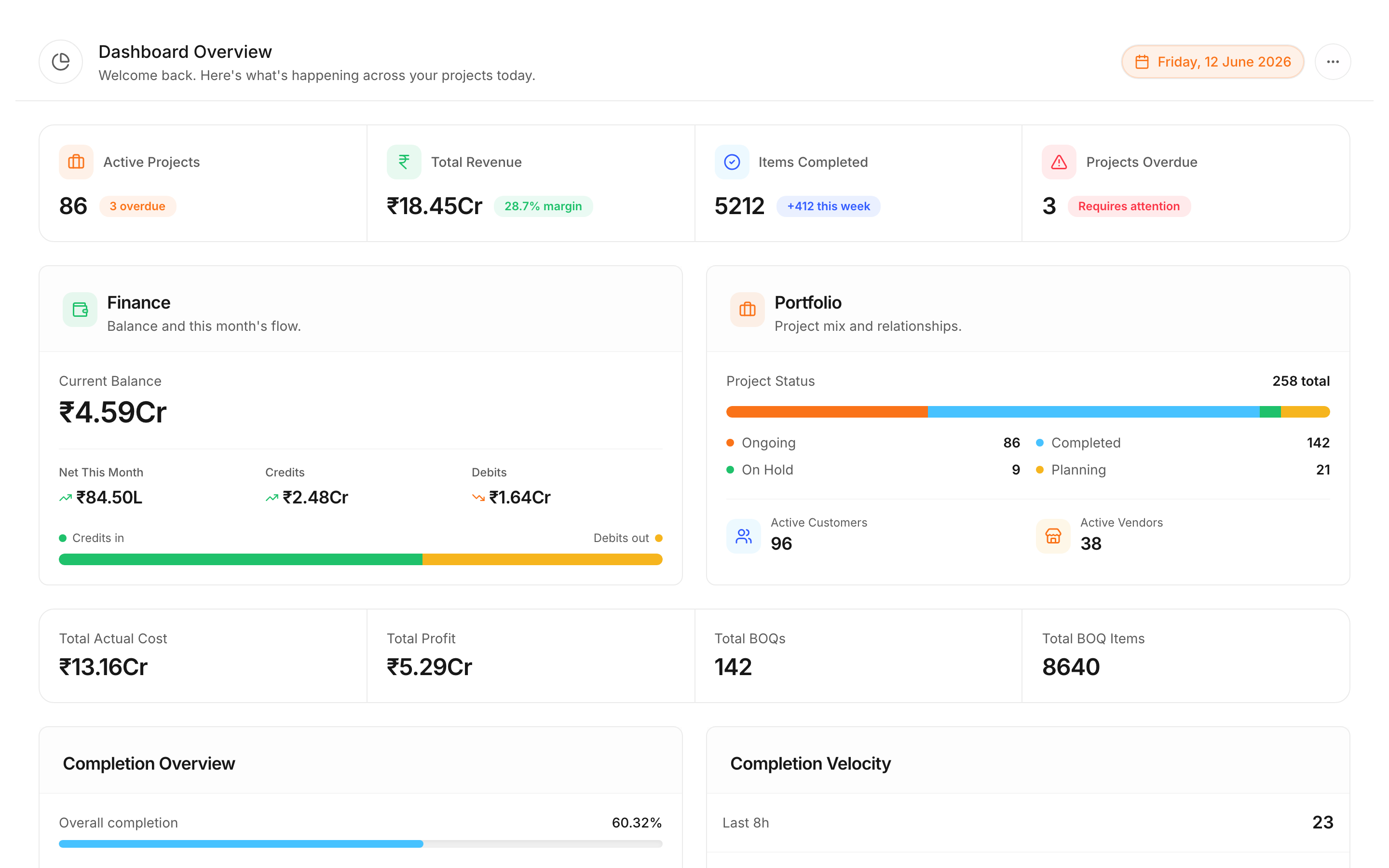This screenshot has height=868, width=1389.
Task: Click the Debits trending-down arrow icon
Action: (478, 498)
